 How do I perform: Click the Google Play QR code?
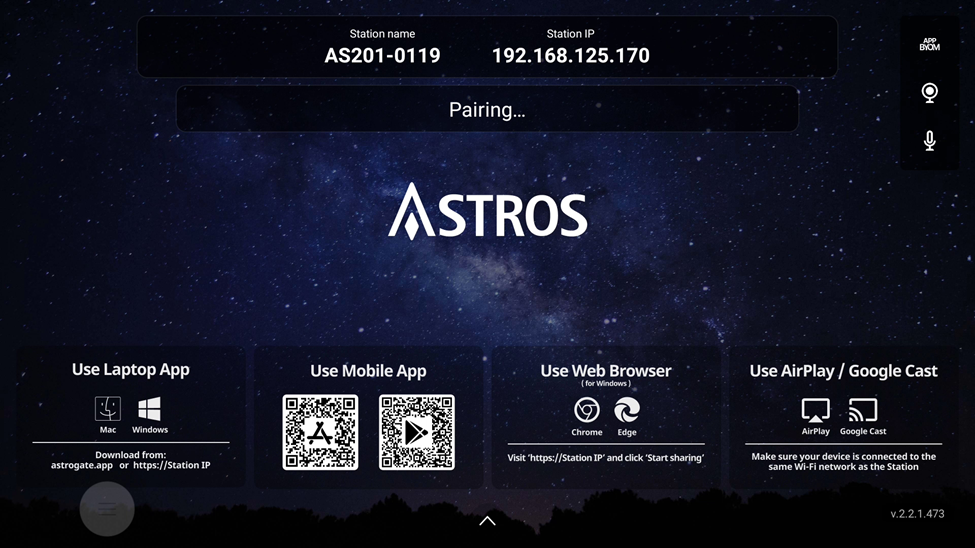[x=417, y=432]
